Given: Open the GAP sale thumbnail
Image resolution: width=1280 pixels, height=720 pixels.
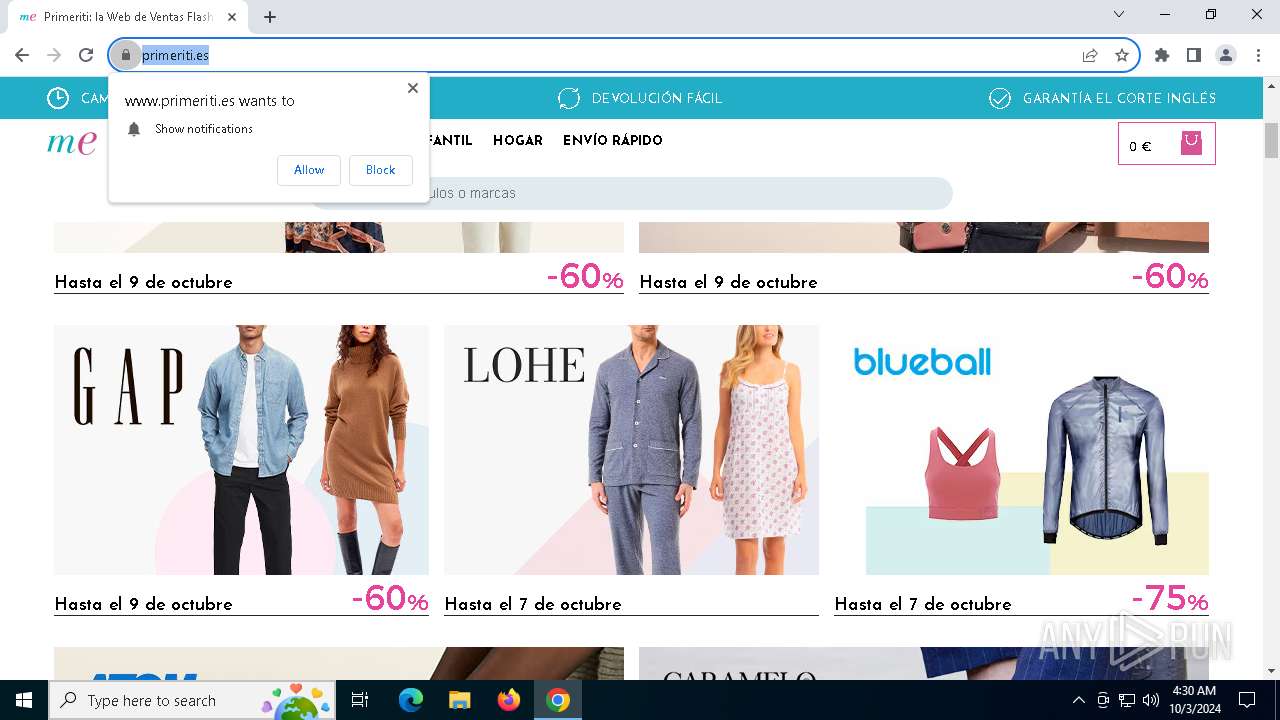Looking at the screenshot, I should coord(241,450).
